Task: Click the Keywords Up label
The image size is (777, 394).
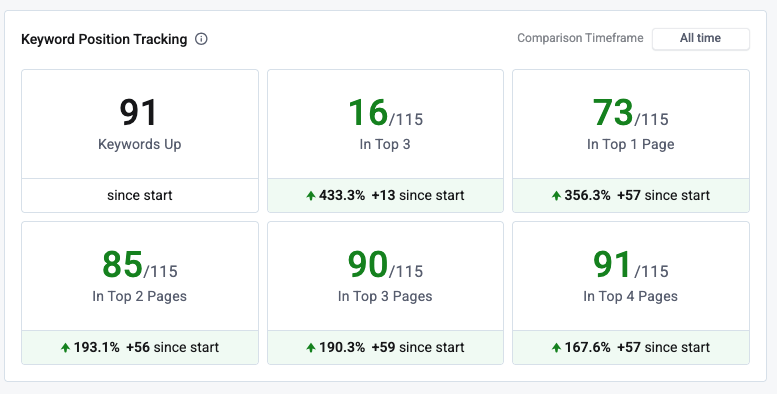Action: [140, 144]
